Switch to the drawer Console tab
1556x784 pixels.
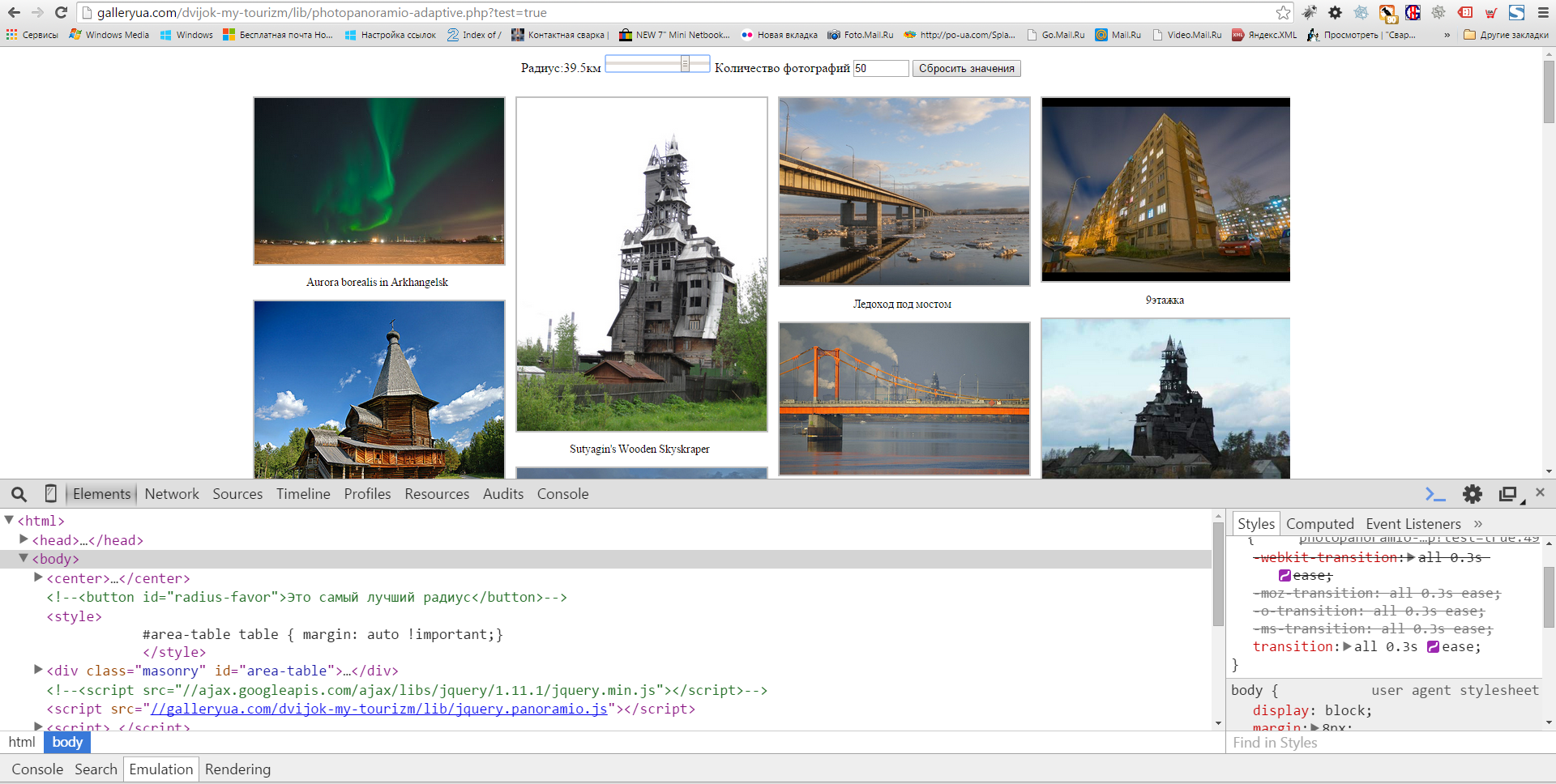[x=37, y=769]
